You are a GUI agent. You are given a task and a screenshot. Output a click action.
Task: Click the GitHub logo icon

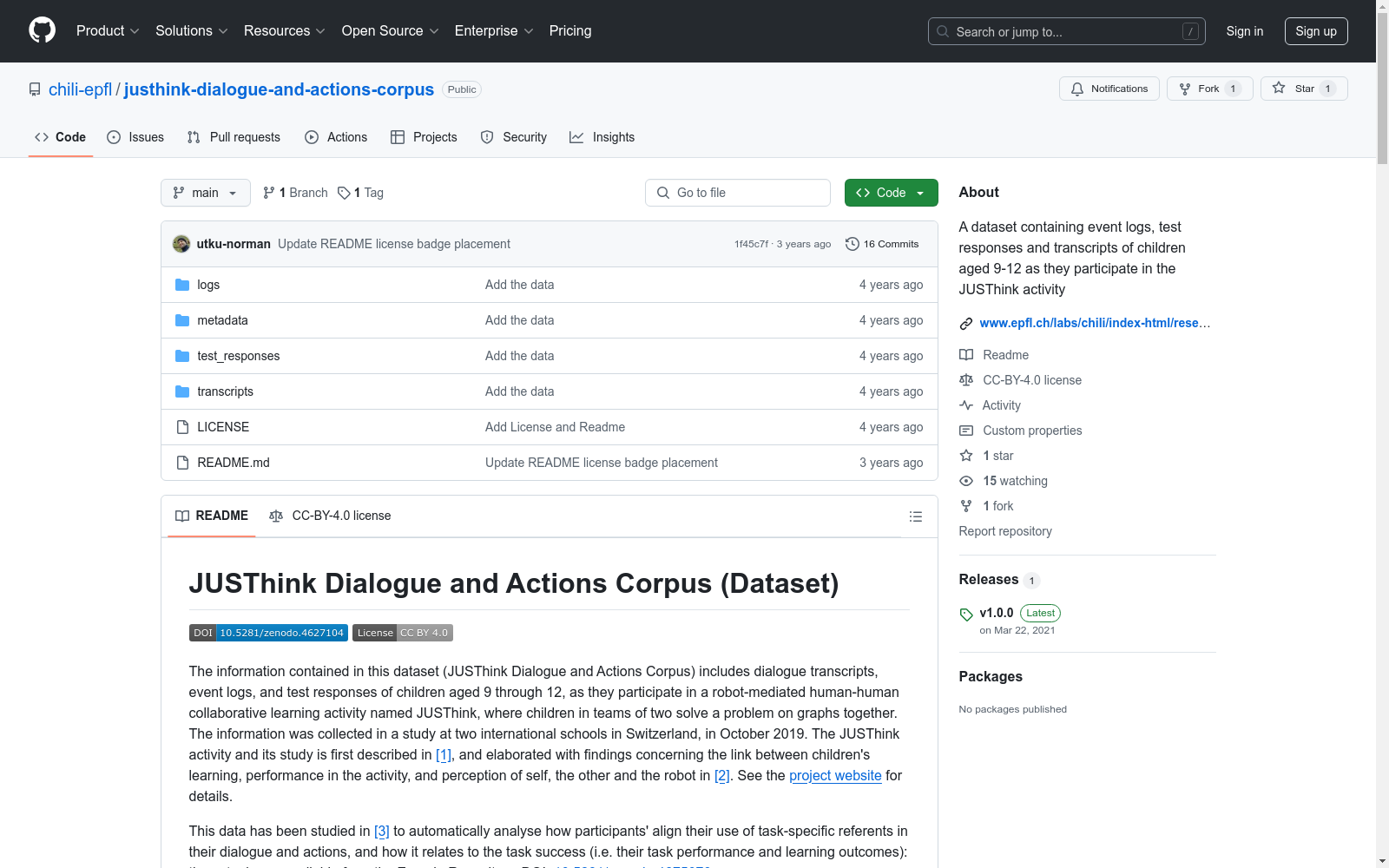point(42,30)
